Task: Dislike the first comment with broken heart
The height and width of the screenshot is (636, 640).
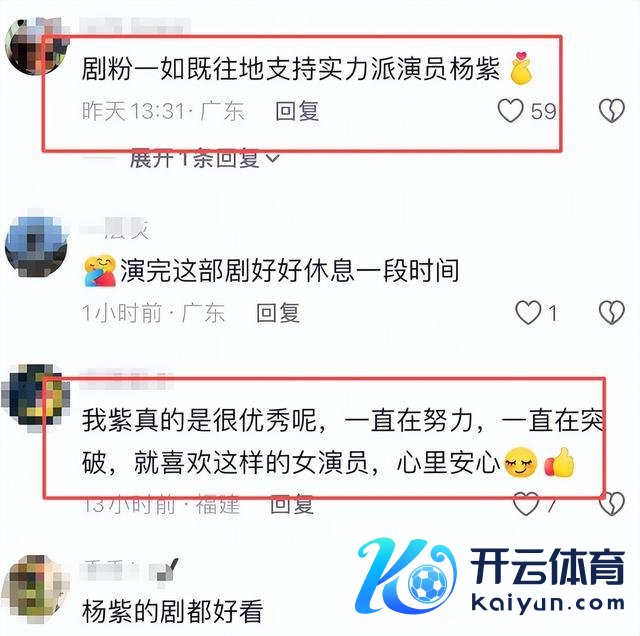Action: point(611,111)
